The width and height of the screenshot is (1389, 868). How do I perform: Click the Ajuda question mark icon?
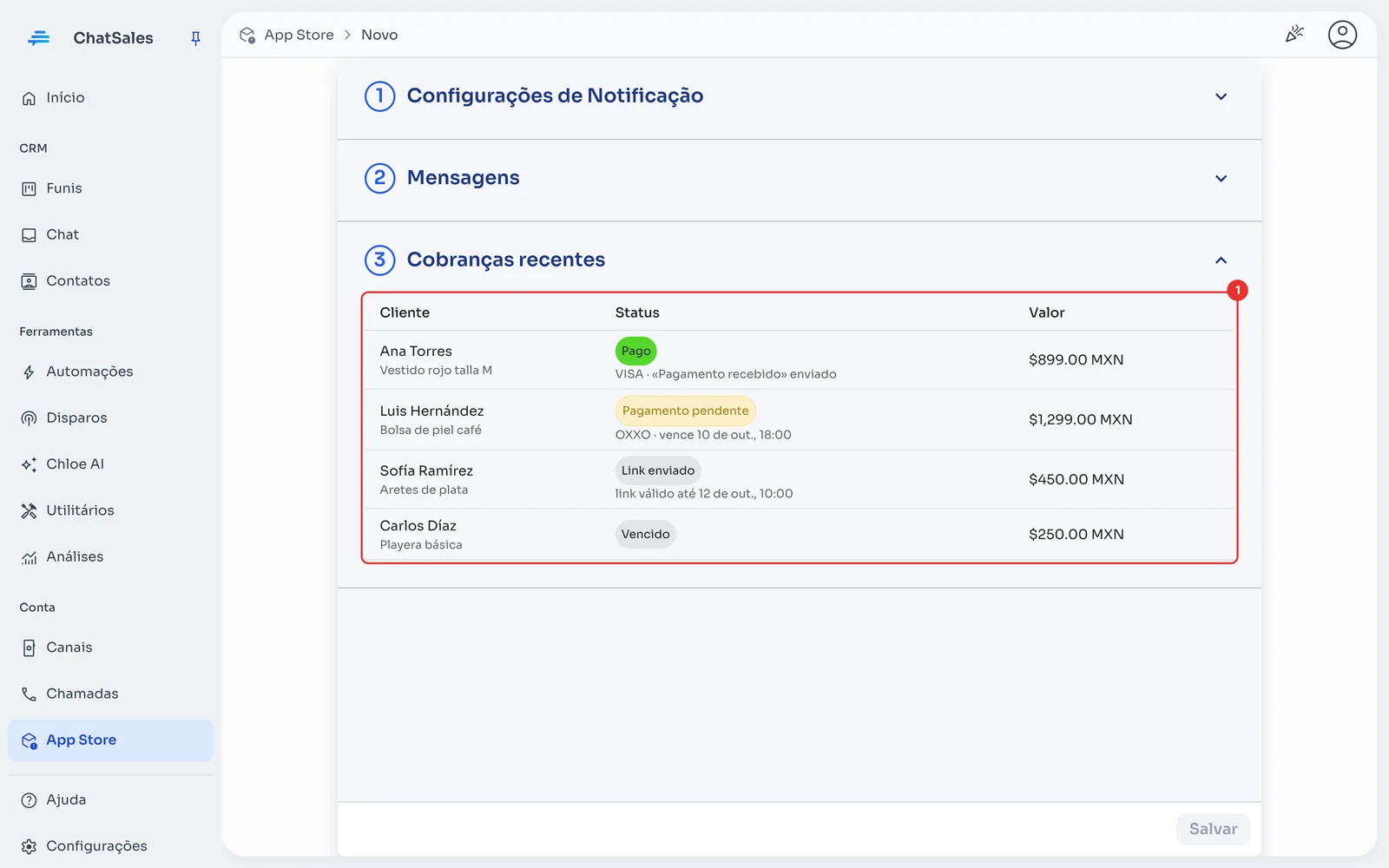point(29,800)
